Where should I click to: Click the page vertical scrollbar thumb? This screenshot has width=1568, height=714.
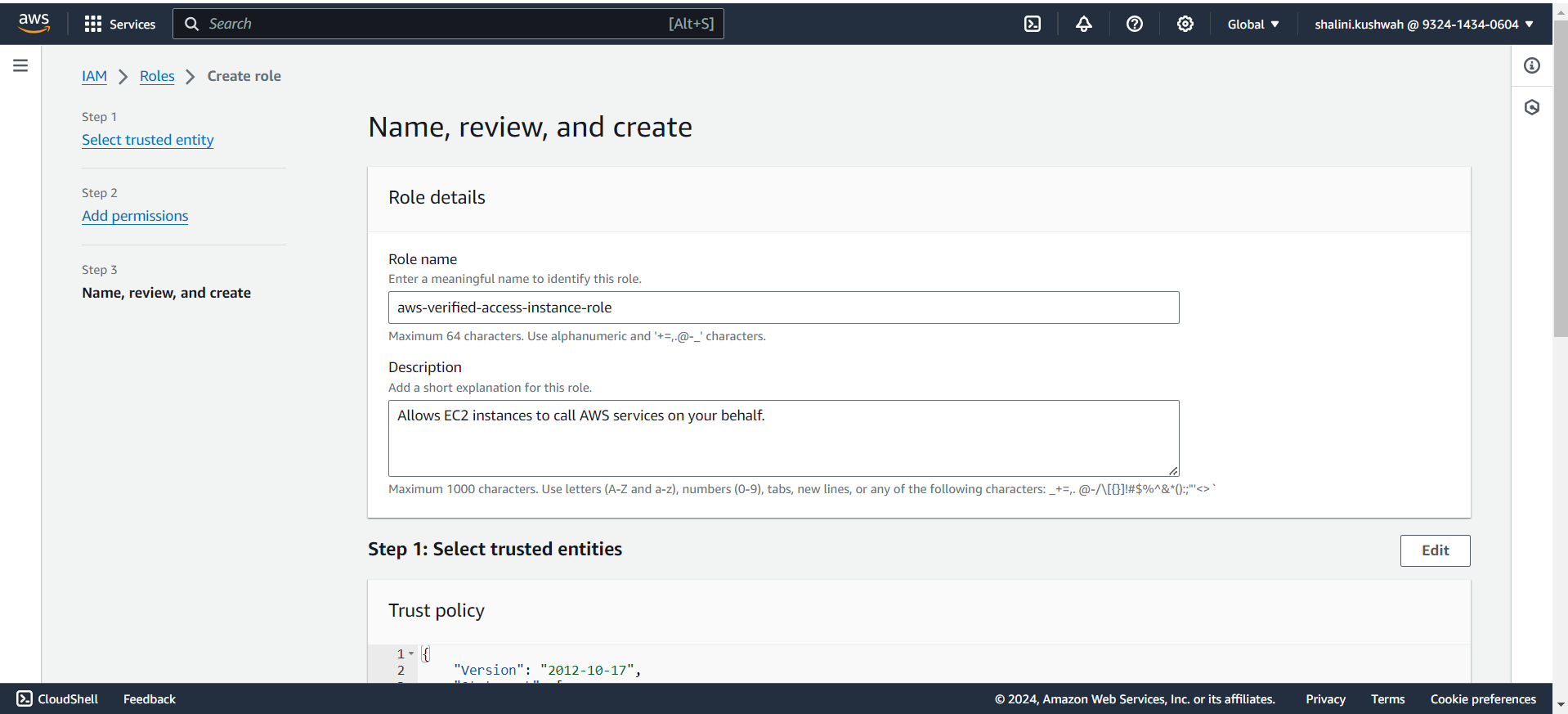pos(1561,178)
